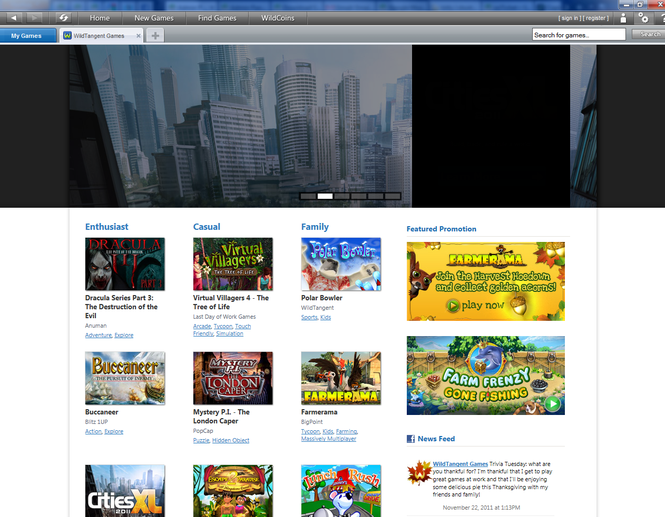
Task: Click the Dracula Series Part 3 title
Action: click(x=121, y=307)
